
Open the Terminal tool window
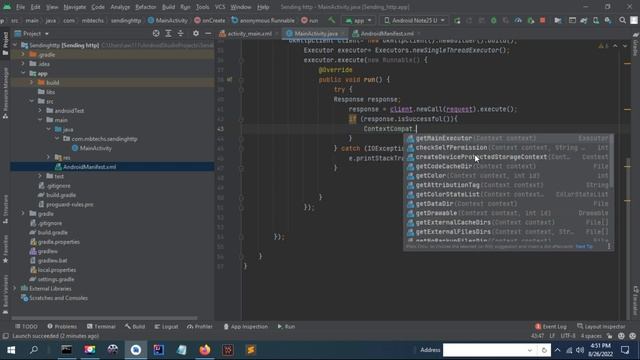101,327
